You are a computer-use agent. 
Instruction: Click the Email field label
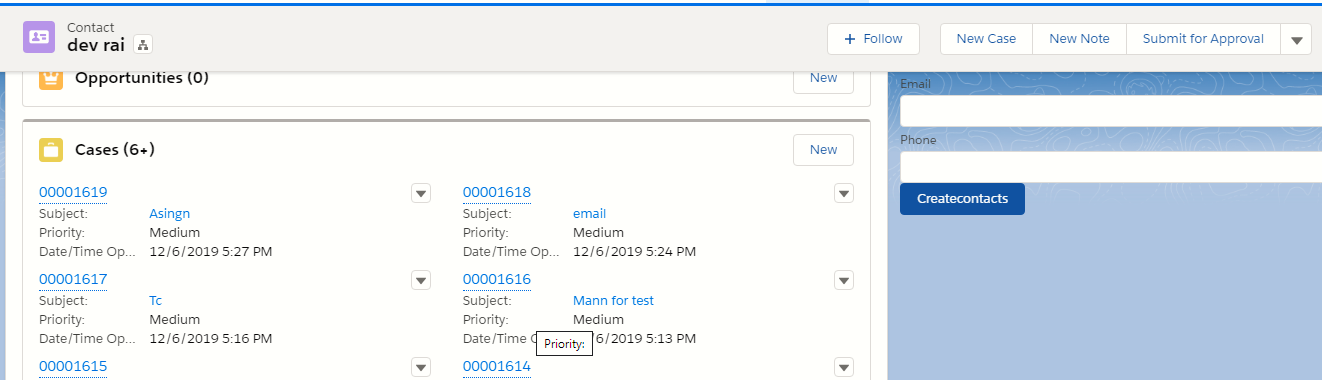[x=915, y=84]
